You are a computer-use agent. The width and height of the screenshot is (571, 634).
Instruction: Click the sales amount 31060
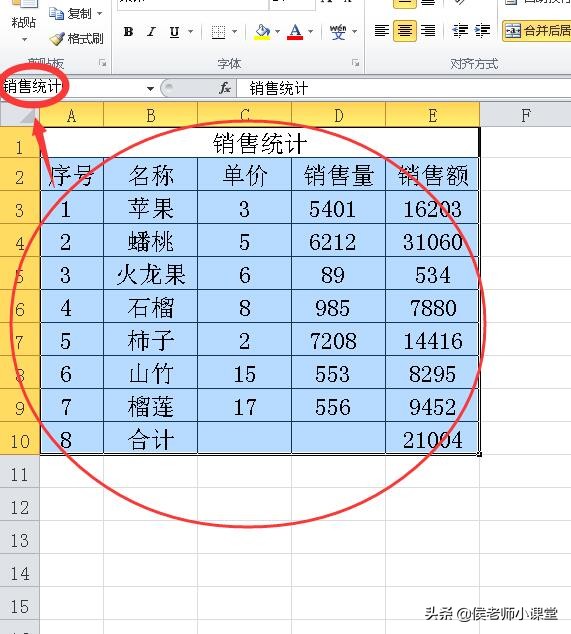point(432,240)
